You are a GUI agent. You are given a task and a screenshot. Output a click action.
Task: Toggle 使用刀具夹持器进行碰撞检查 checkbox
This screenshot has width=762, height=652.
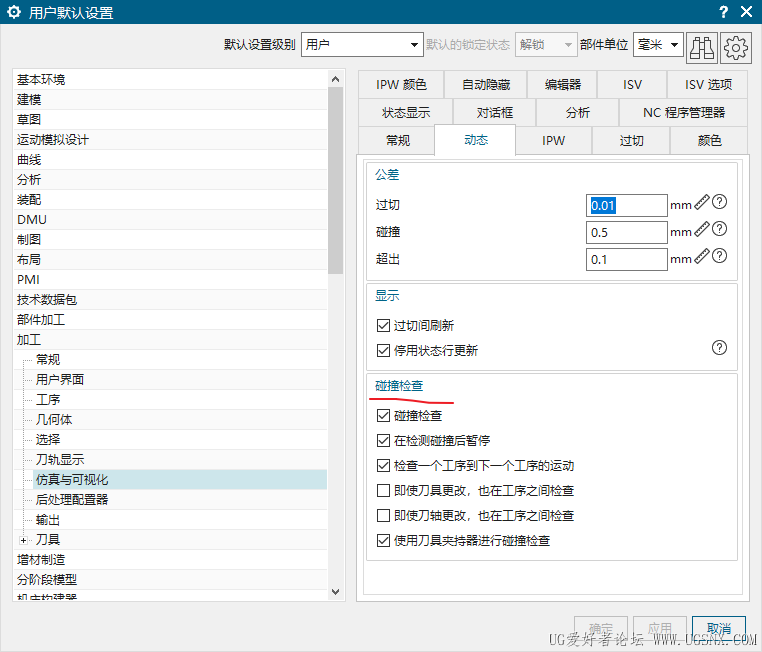384,541
